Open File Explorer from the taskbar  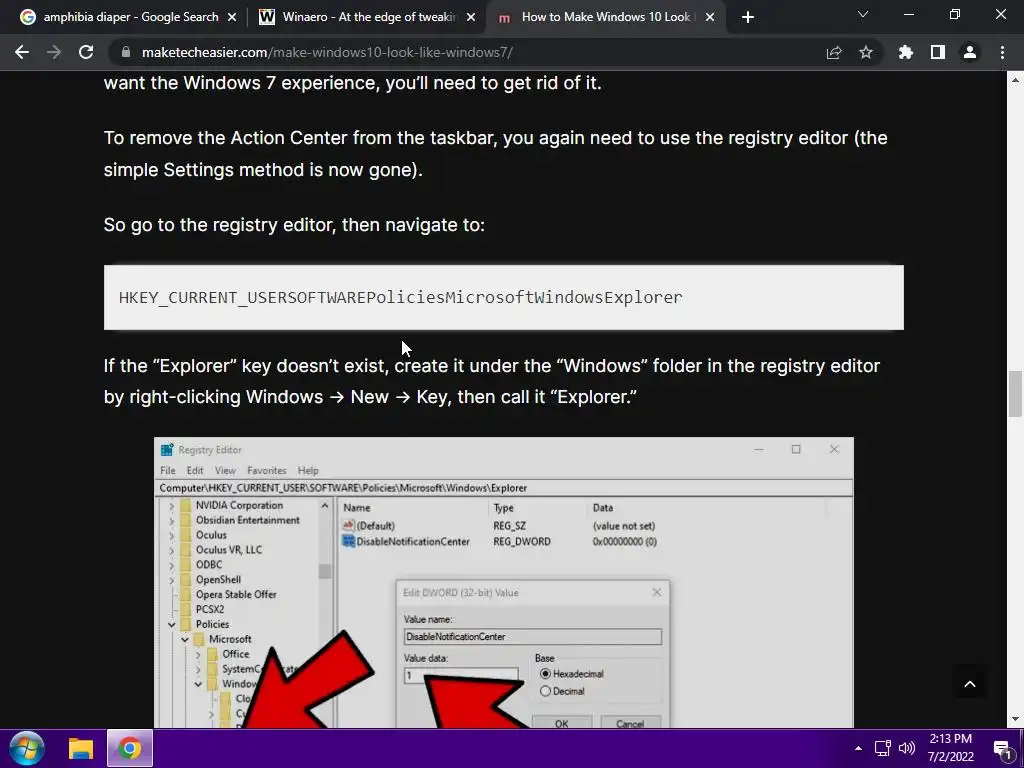click(x=81, y=748)
